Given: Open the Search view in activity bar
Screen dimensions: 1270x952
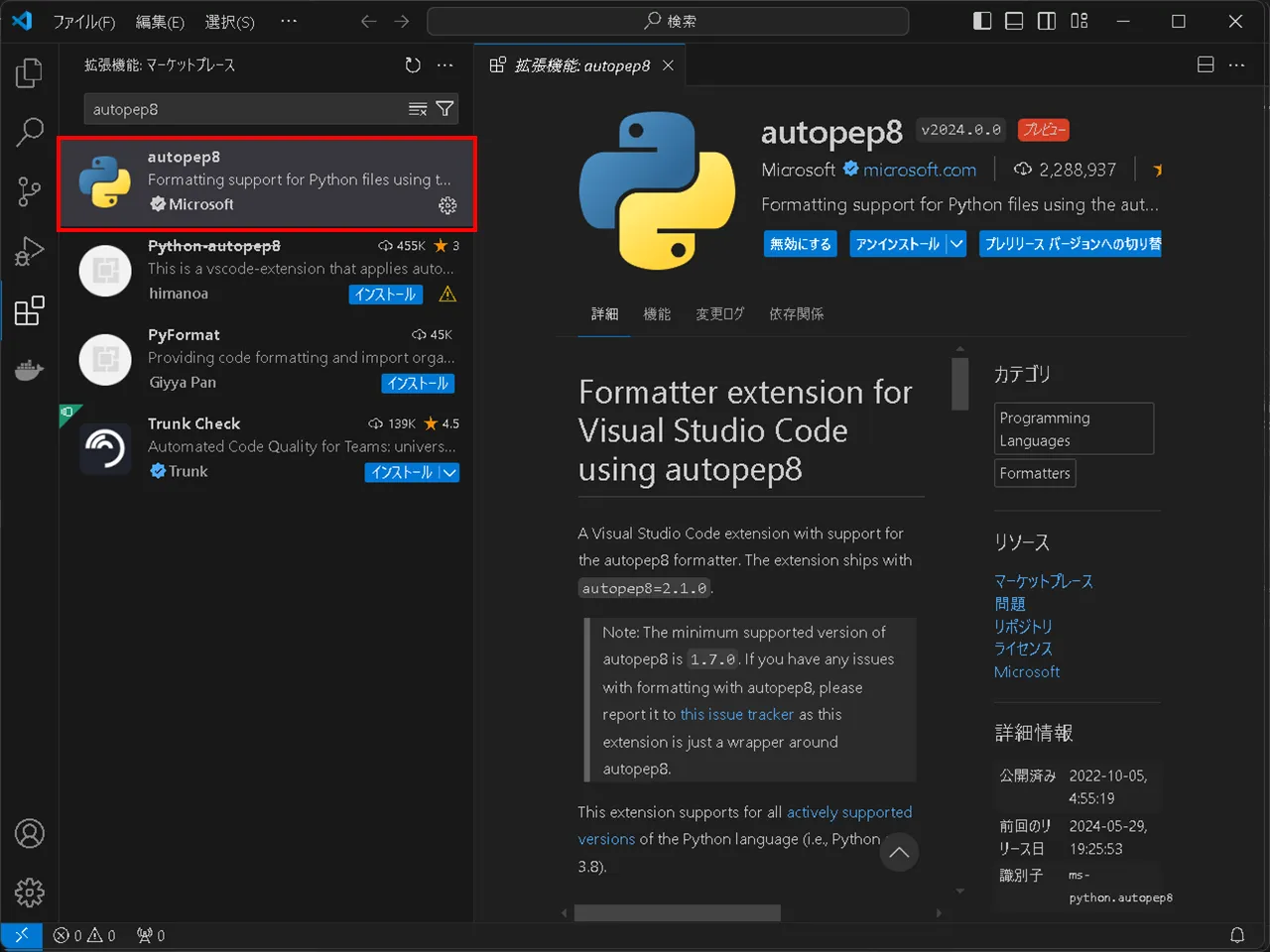Looking at the screenshot, I should click(30, 132).
